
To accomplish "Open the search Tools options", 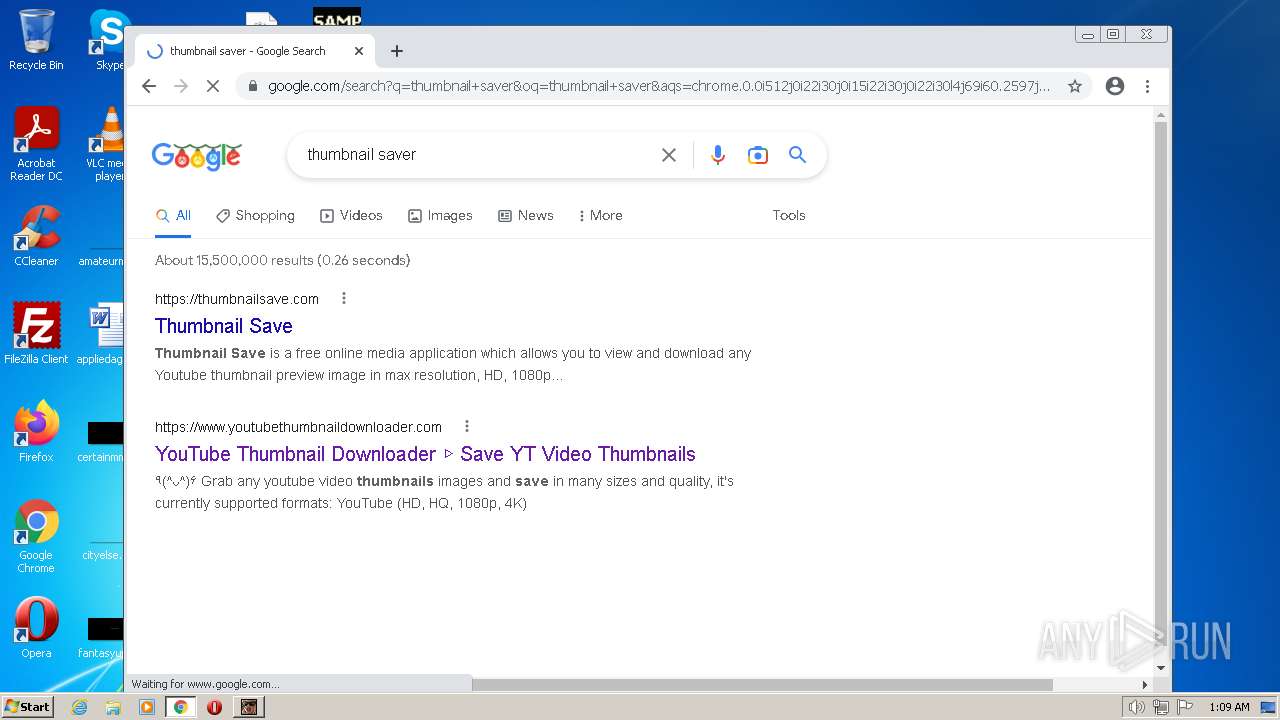I will click(789, 215).
